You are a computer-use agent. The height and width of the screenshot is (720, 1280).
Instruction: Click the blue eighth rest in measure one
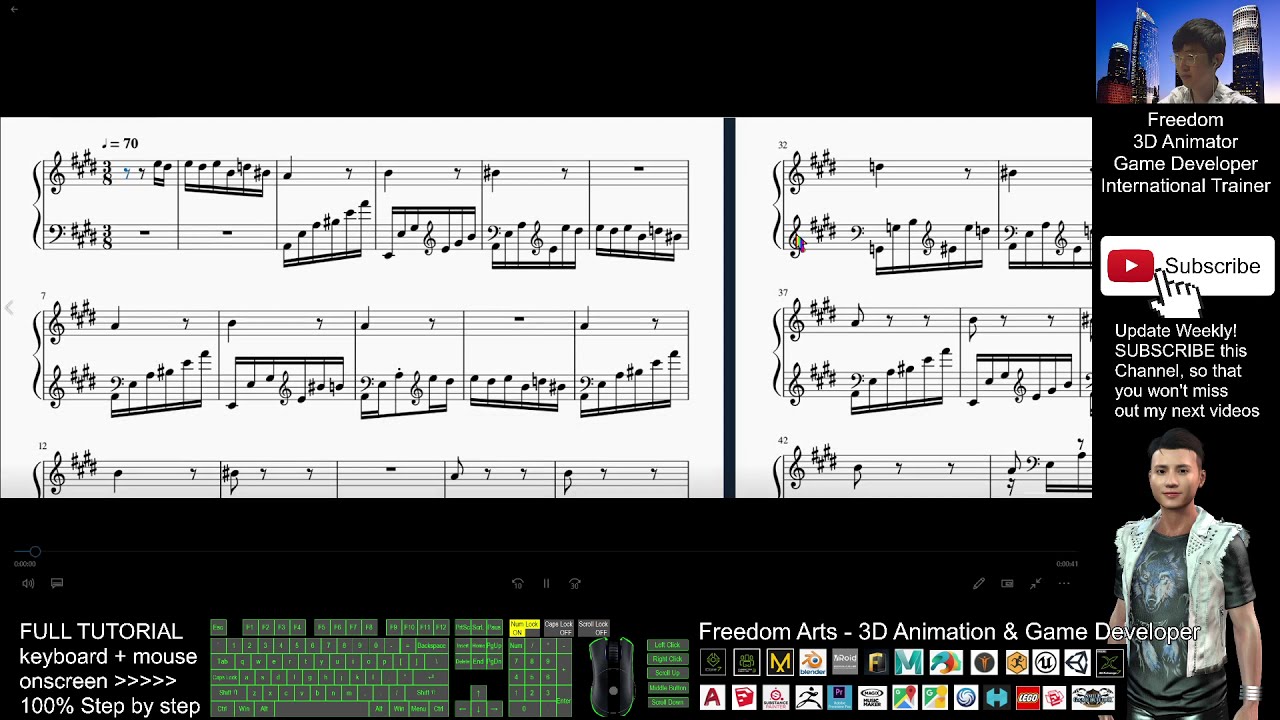tap(127, 173)
